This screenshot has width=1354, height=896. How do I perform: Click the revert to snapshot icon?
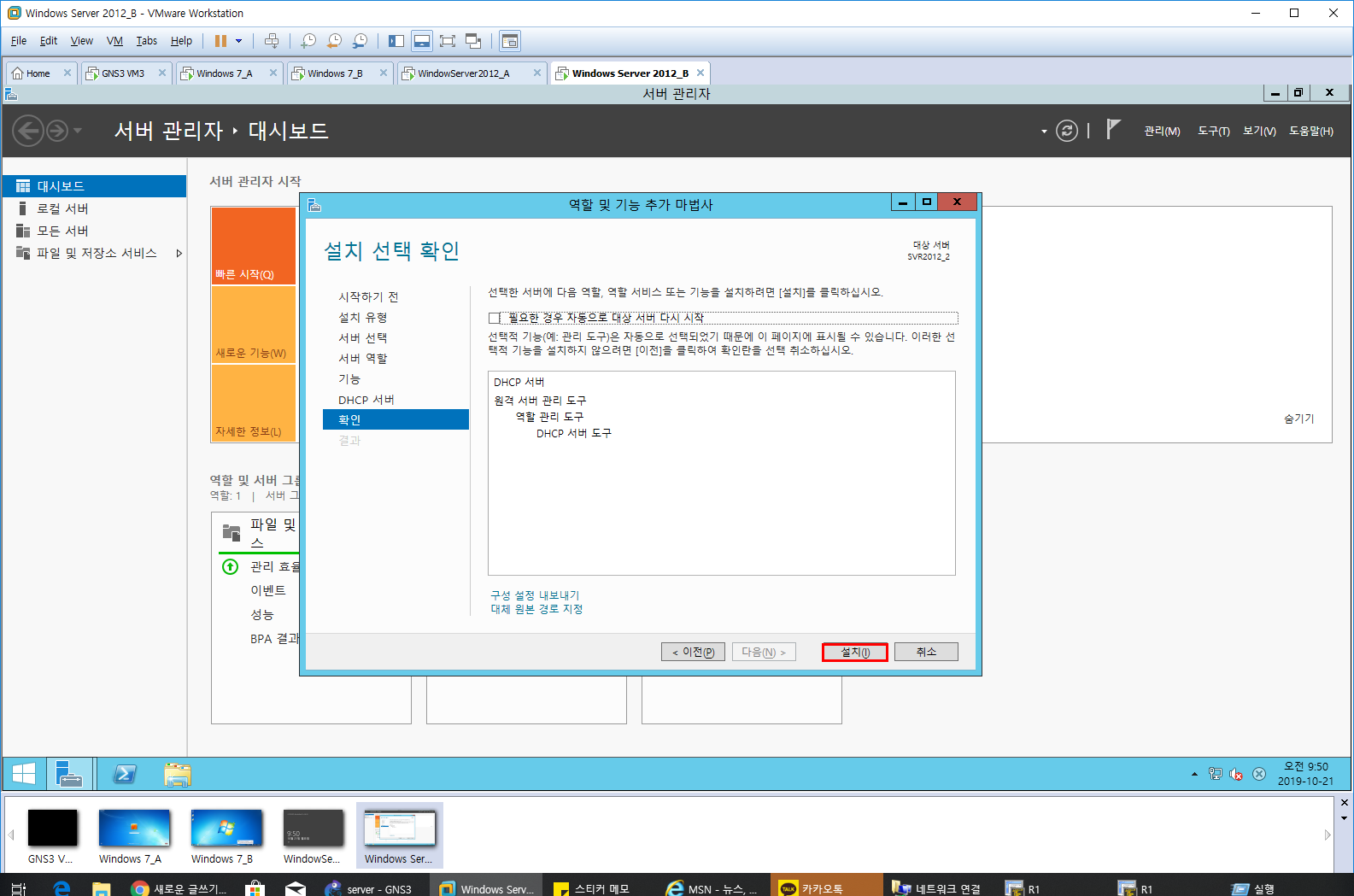[x=334, y=41]
